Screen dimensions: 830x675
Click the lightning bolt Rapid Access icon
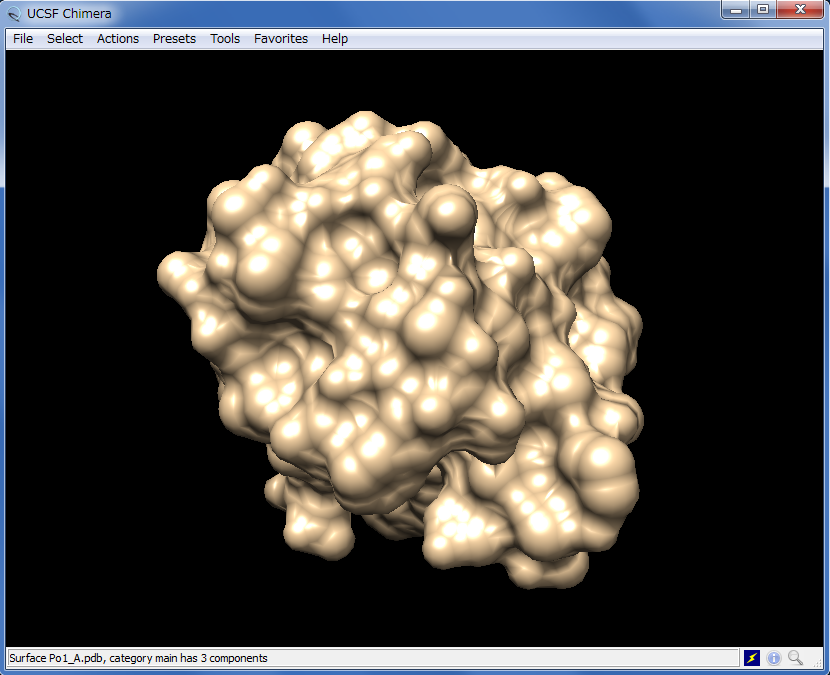click(x=752, y=658)
